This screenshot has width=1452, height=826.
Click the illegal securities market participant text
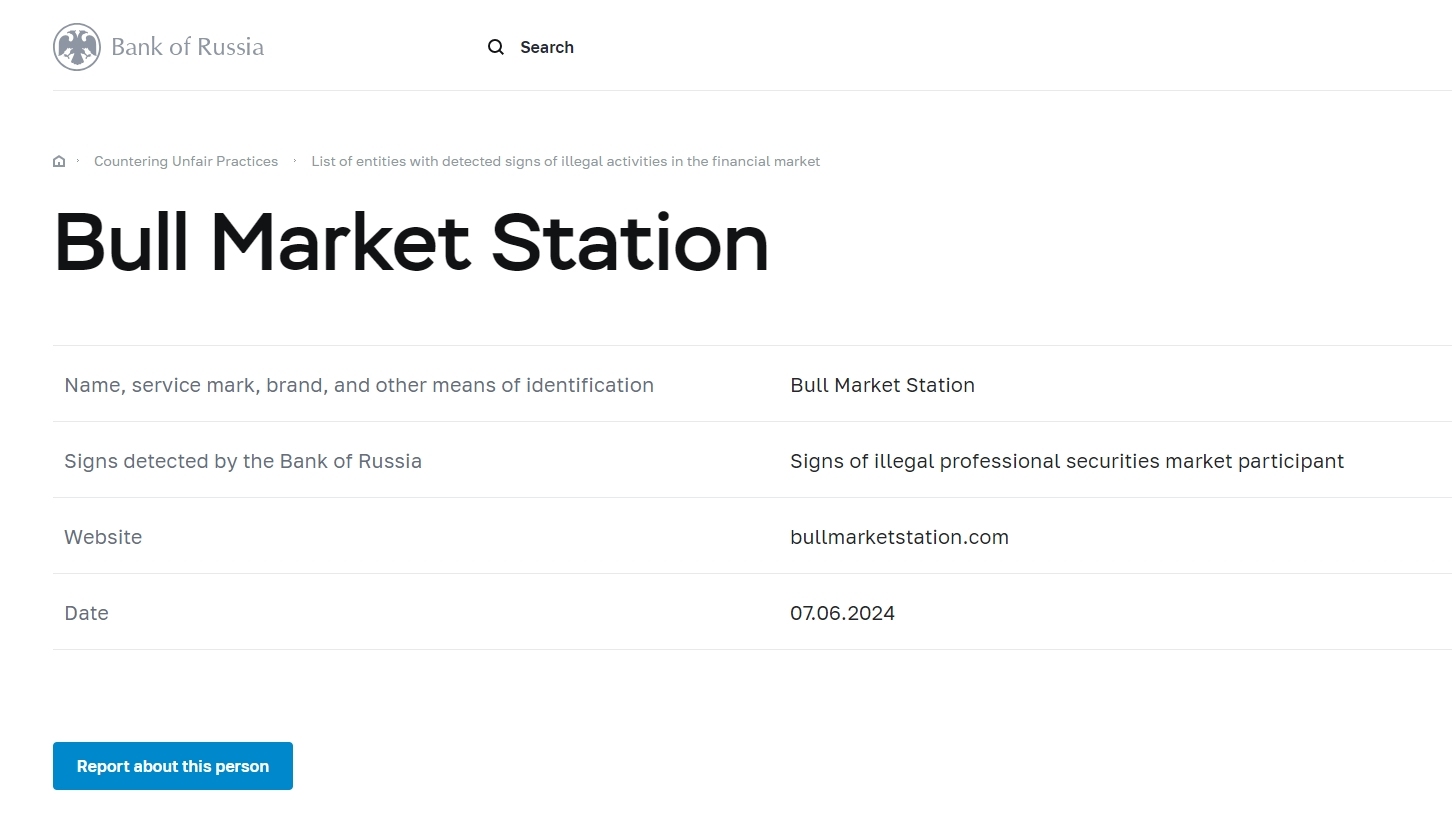click(1066, 461)
